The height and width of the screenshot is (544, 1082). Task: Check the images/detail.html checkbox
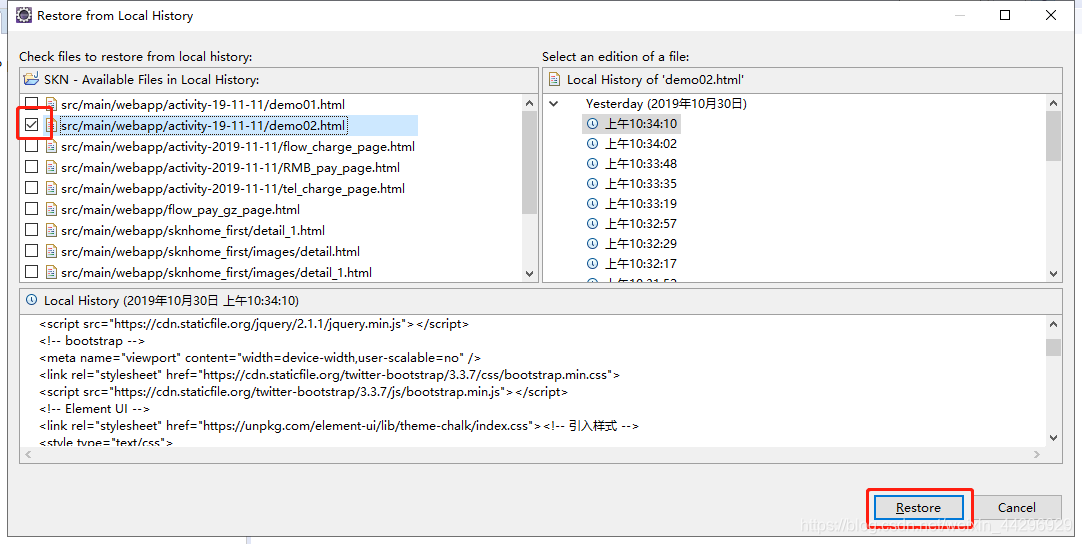tap(31, 251)
